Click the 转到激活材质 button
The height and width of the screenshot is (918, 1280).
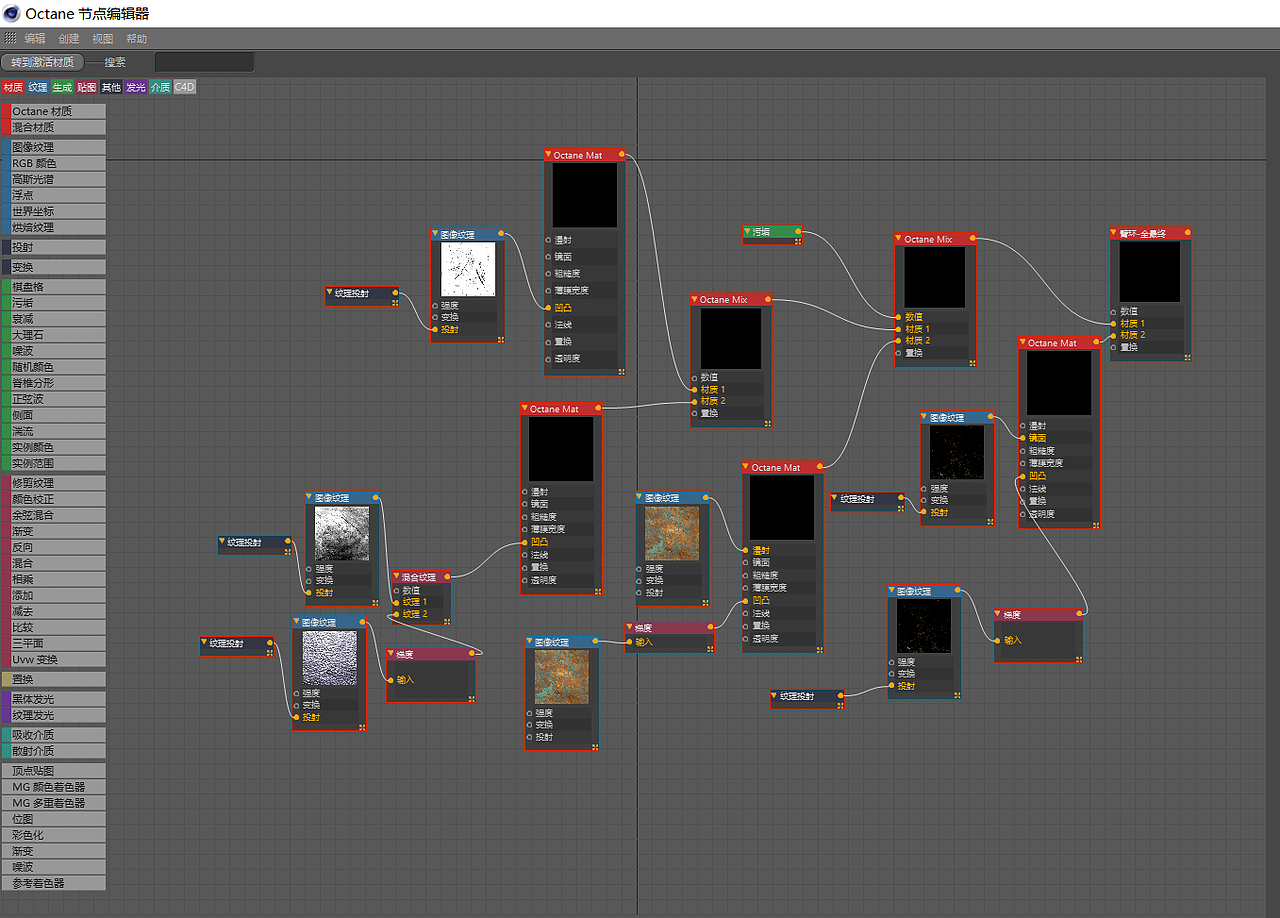coord(43,62)
